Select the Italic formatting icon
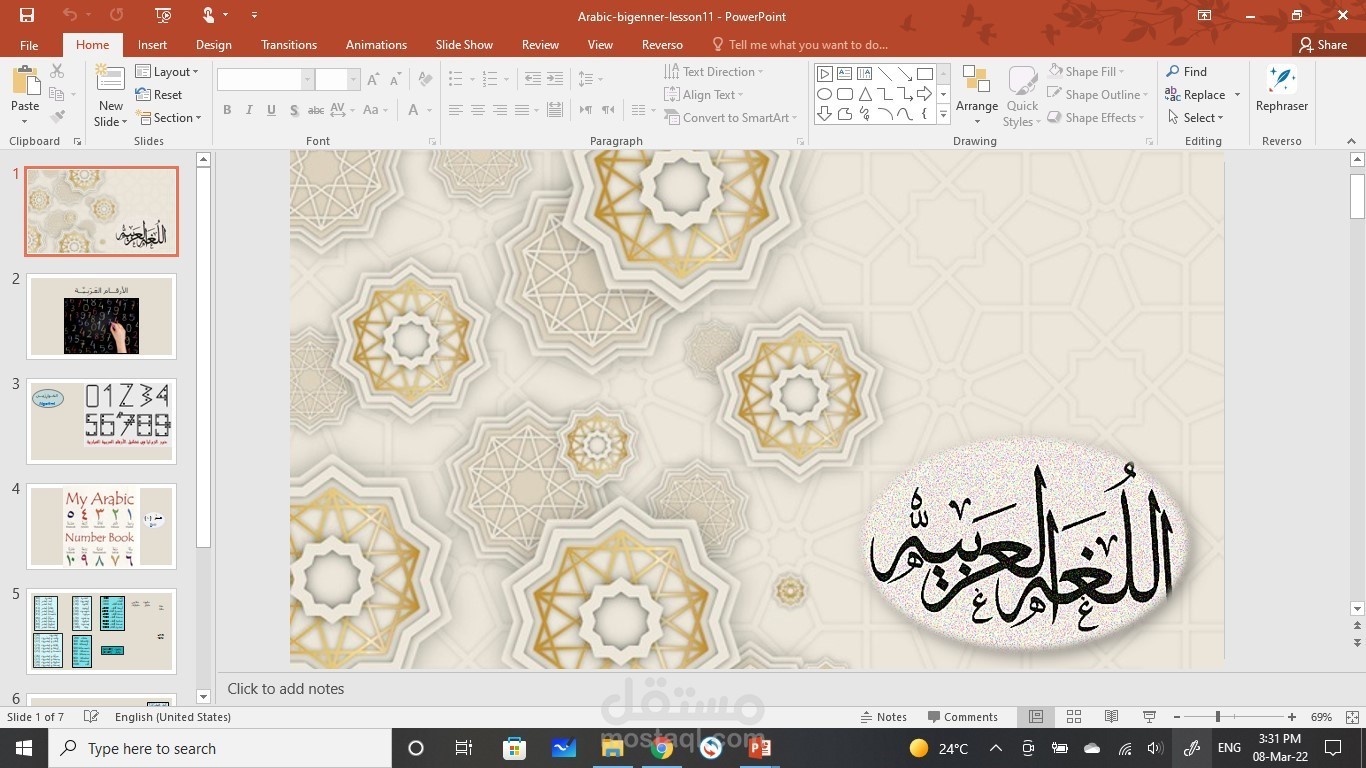1366x768 pixels. click(x=248, y=110)
